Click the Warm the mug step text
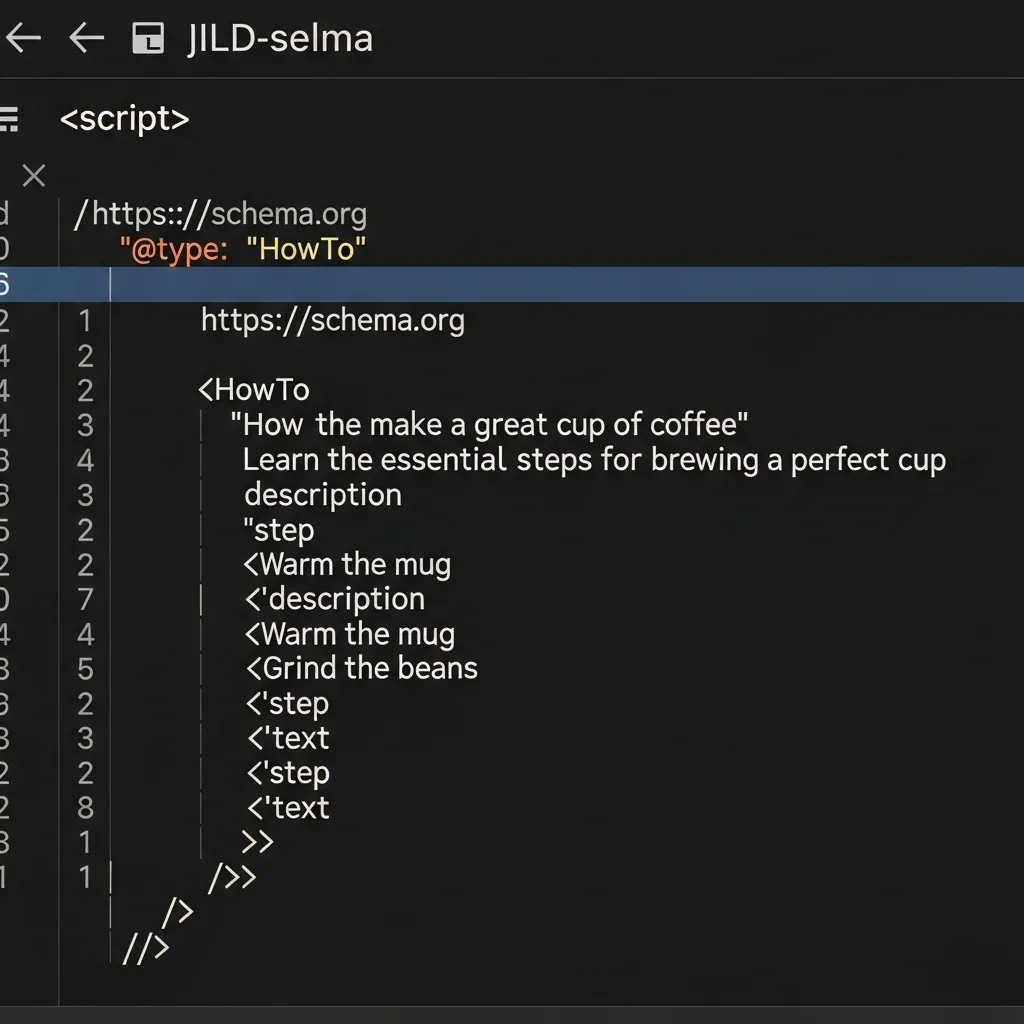 (x=346, y=563)
